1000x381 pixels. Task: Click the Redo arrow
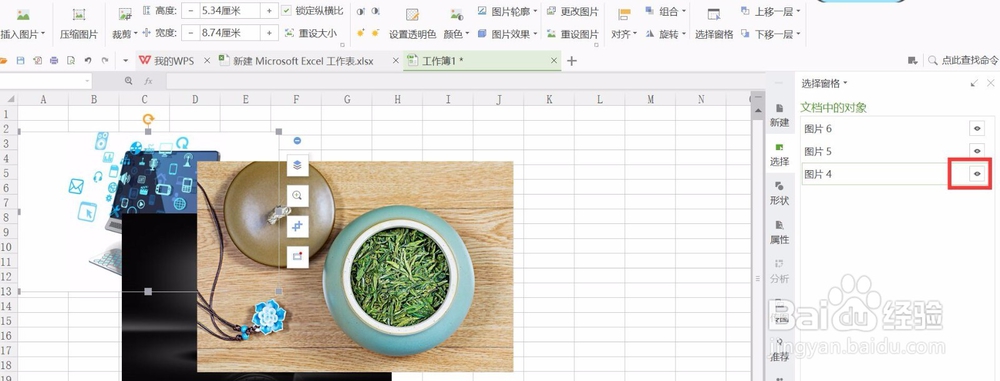105,61
